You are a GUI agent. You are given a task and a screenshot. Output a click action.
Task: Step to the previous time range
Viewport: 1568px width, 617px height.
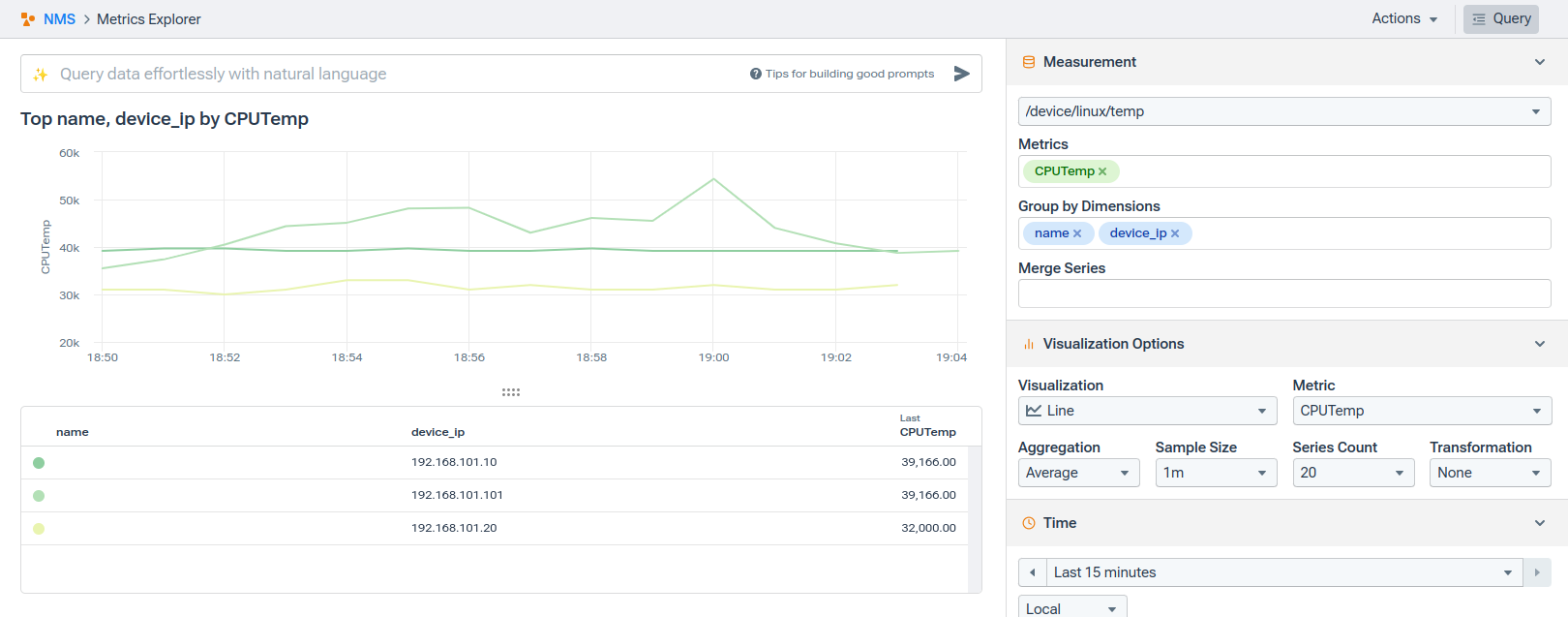pos(1033,572)
